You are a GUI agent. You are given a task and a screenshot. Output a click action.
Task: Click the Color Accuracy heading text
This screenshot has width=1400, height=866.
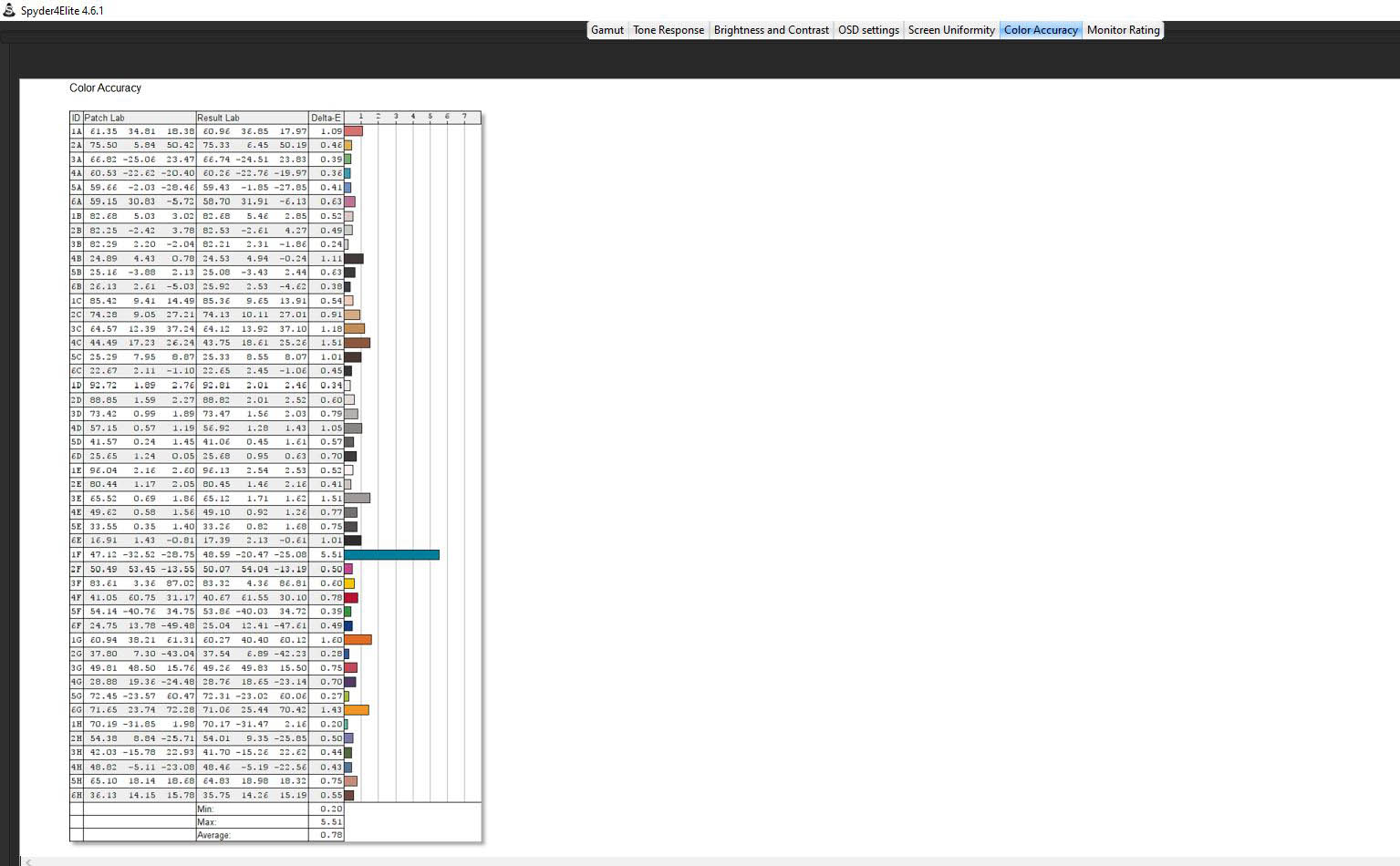coord(106,88)
